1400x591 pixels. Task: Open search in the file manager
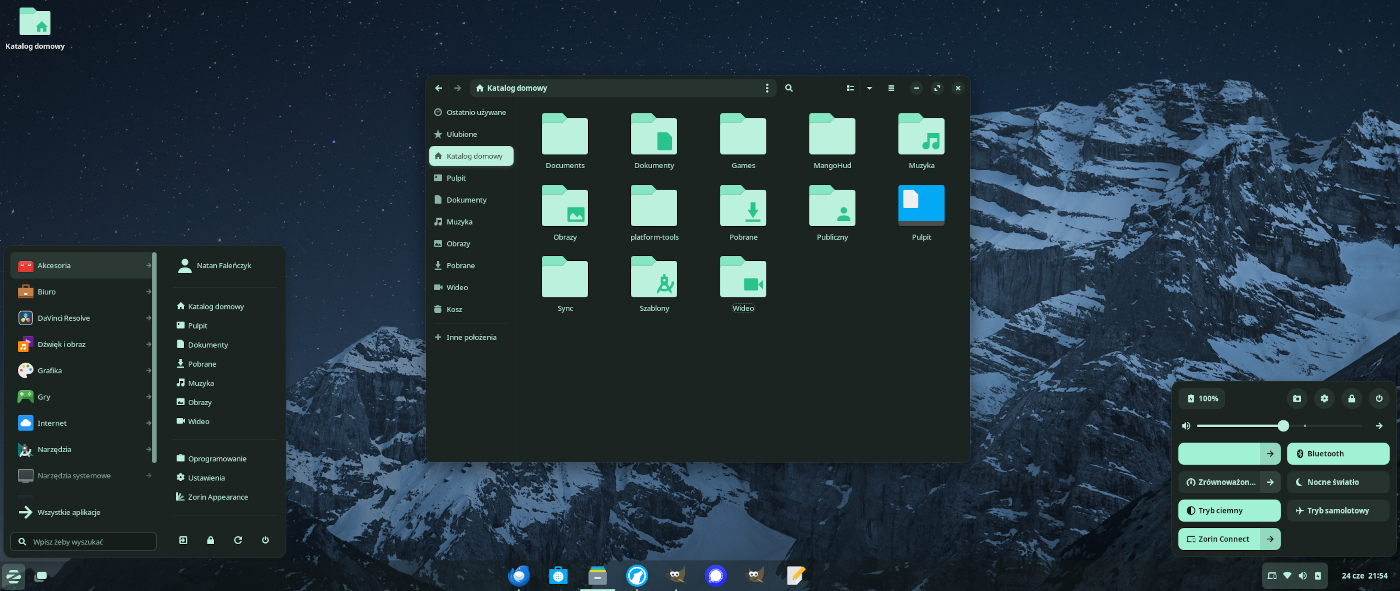789,88
